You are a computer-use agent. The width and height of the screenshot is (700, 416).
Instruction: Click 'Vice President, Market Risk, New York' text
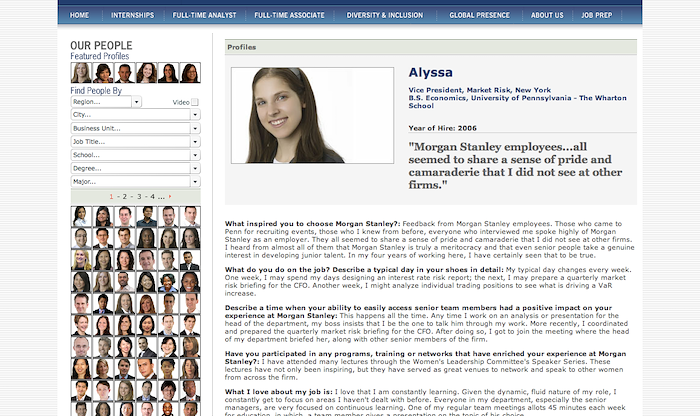(479, 90)
